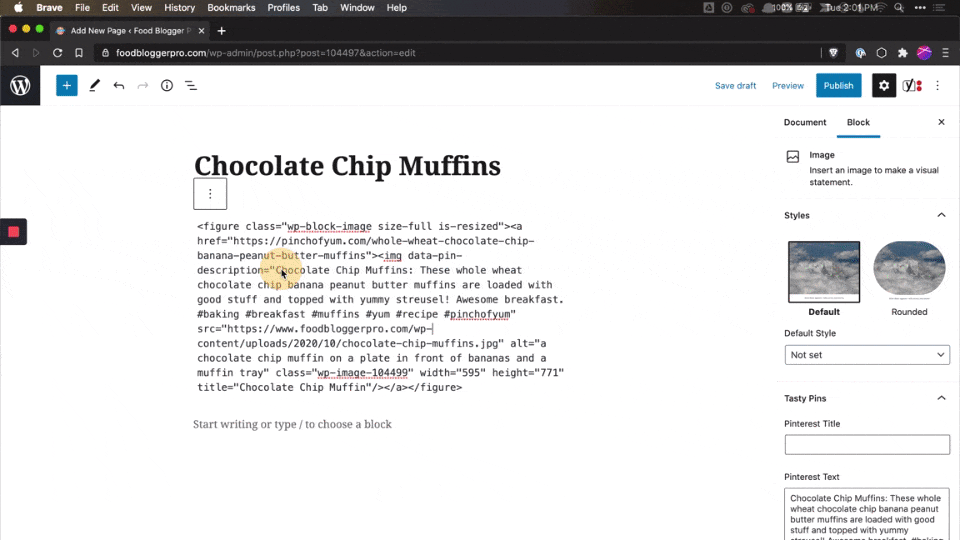
Task: Open browser extensions puzzle icon
Action: pos(902,53)
